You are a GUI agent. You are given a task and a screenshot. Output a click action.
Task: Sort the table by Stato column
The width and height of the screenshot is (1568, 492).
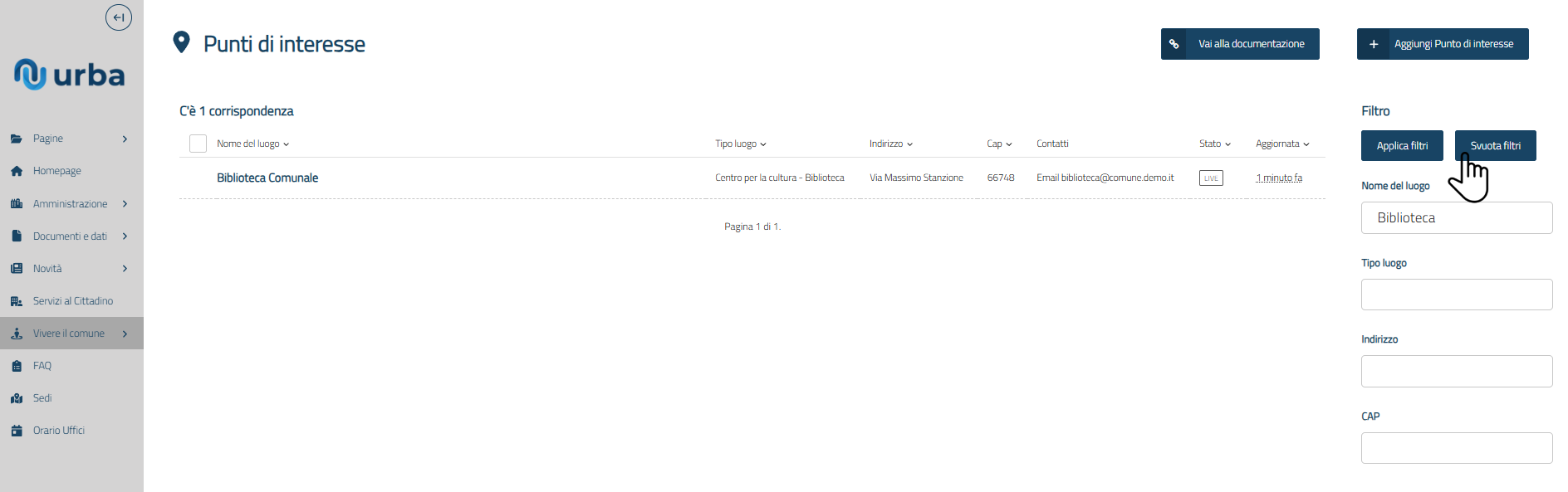click(1214, 144)
